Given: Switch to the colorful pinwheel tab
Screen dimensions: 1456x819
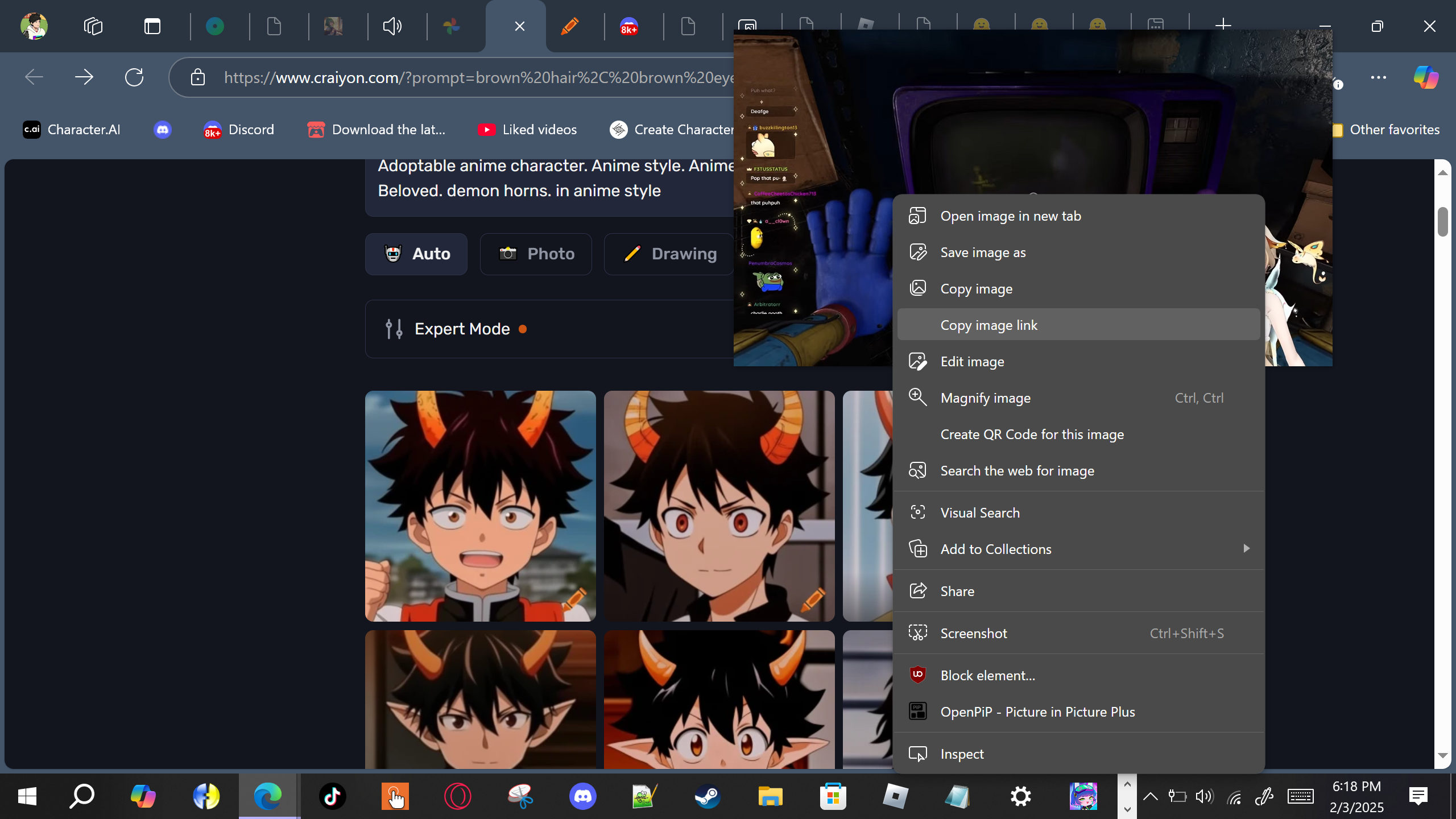Looking at the screenshot, I should pyautogui.click(x=452, y=26).
